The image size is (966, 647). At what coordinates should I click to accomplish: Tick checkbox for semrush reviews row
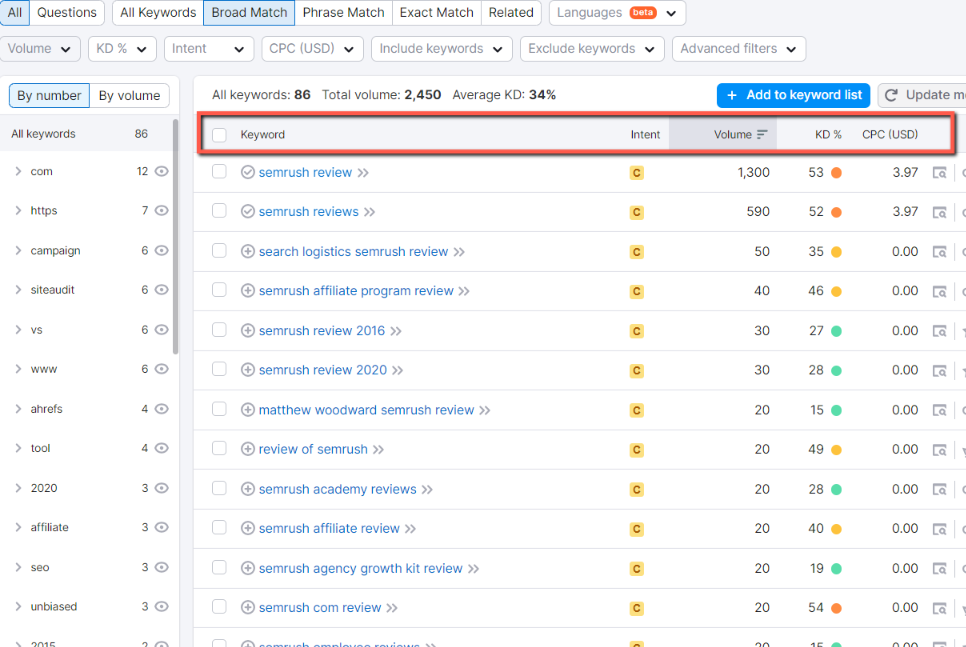click(219, 211)
